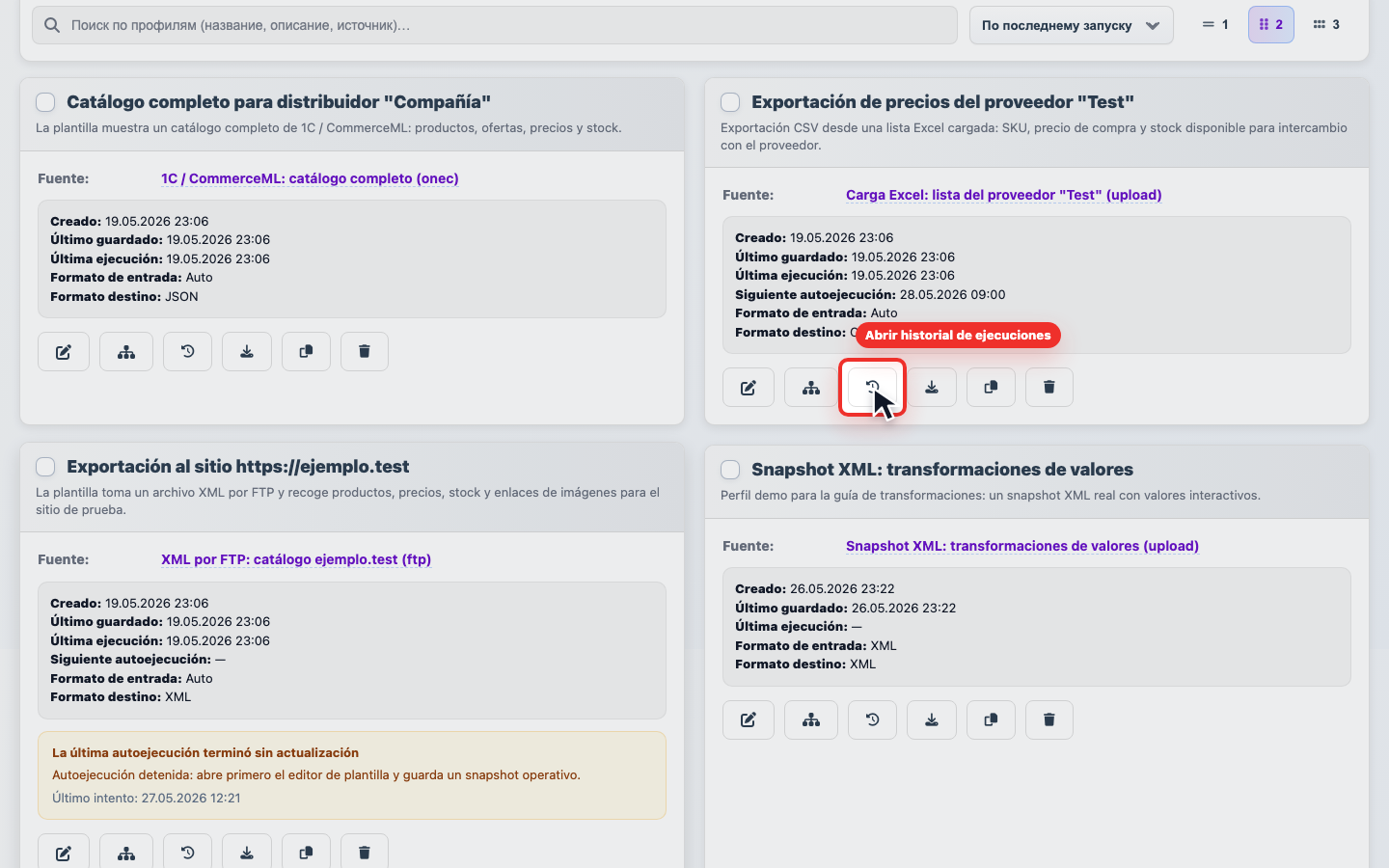
Task: Click the title "Exportación de precios del proveedor"
Action: tap(942, 102)
